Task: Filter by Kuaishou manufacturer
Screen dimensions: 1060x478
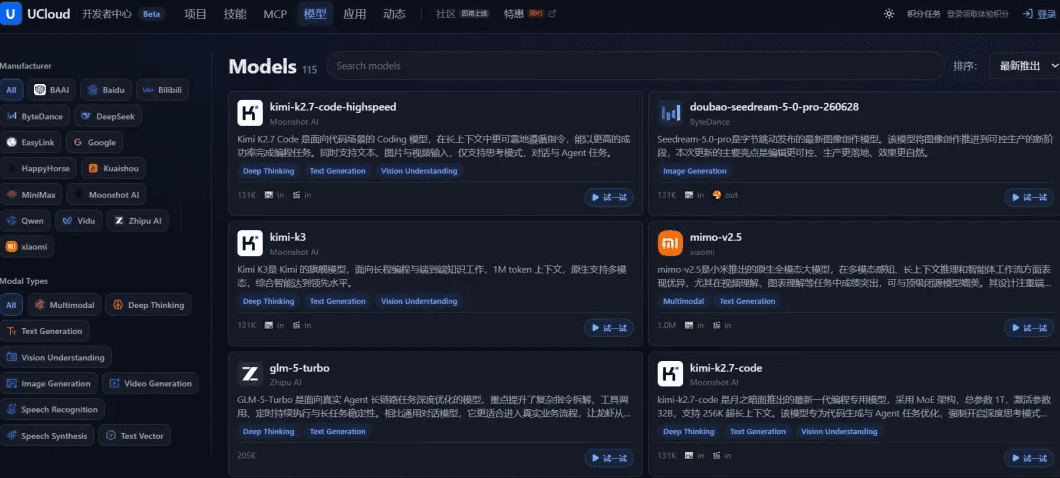Action: (x=114, y=168)
